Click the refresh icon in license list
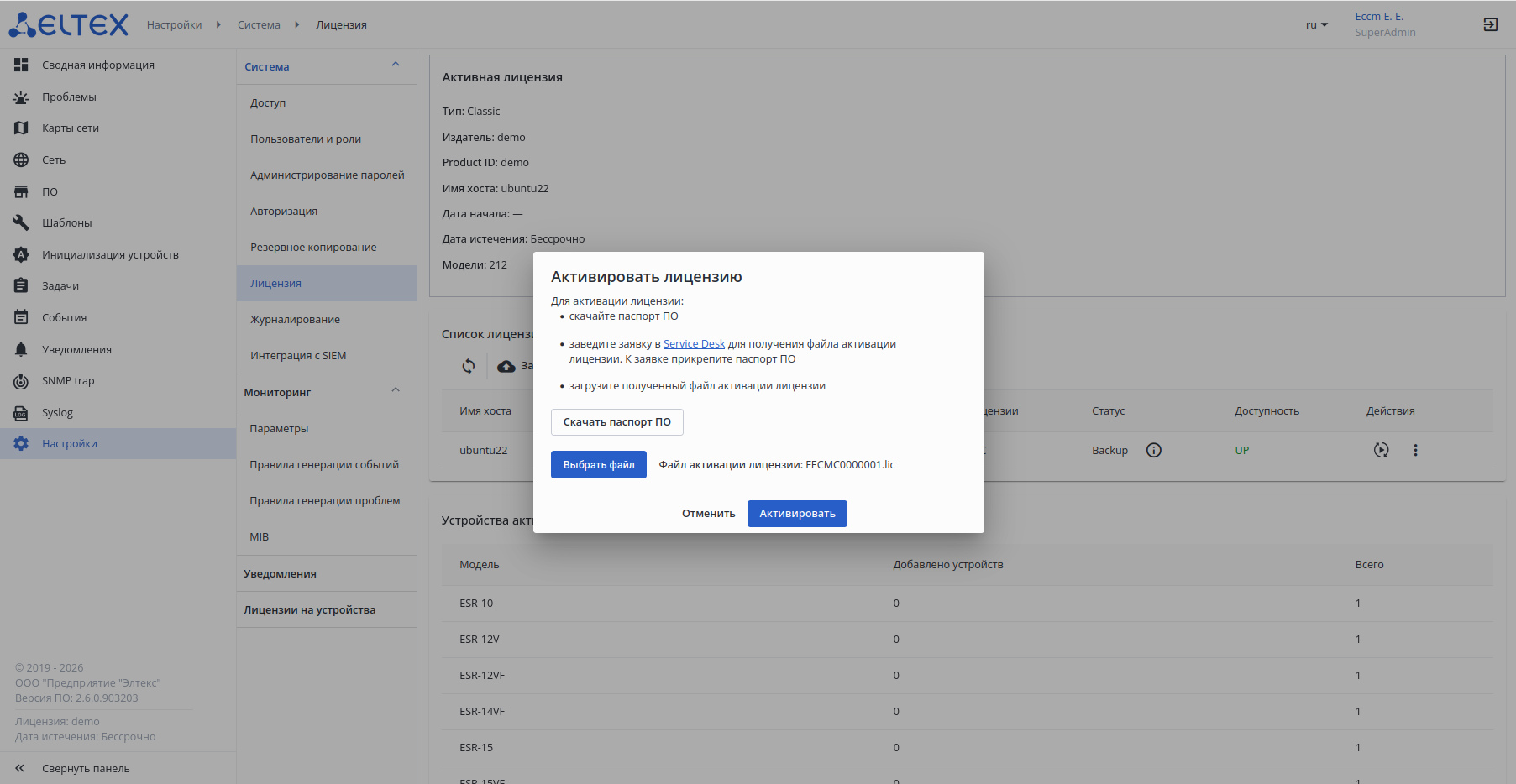 pos(469,366)
